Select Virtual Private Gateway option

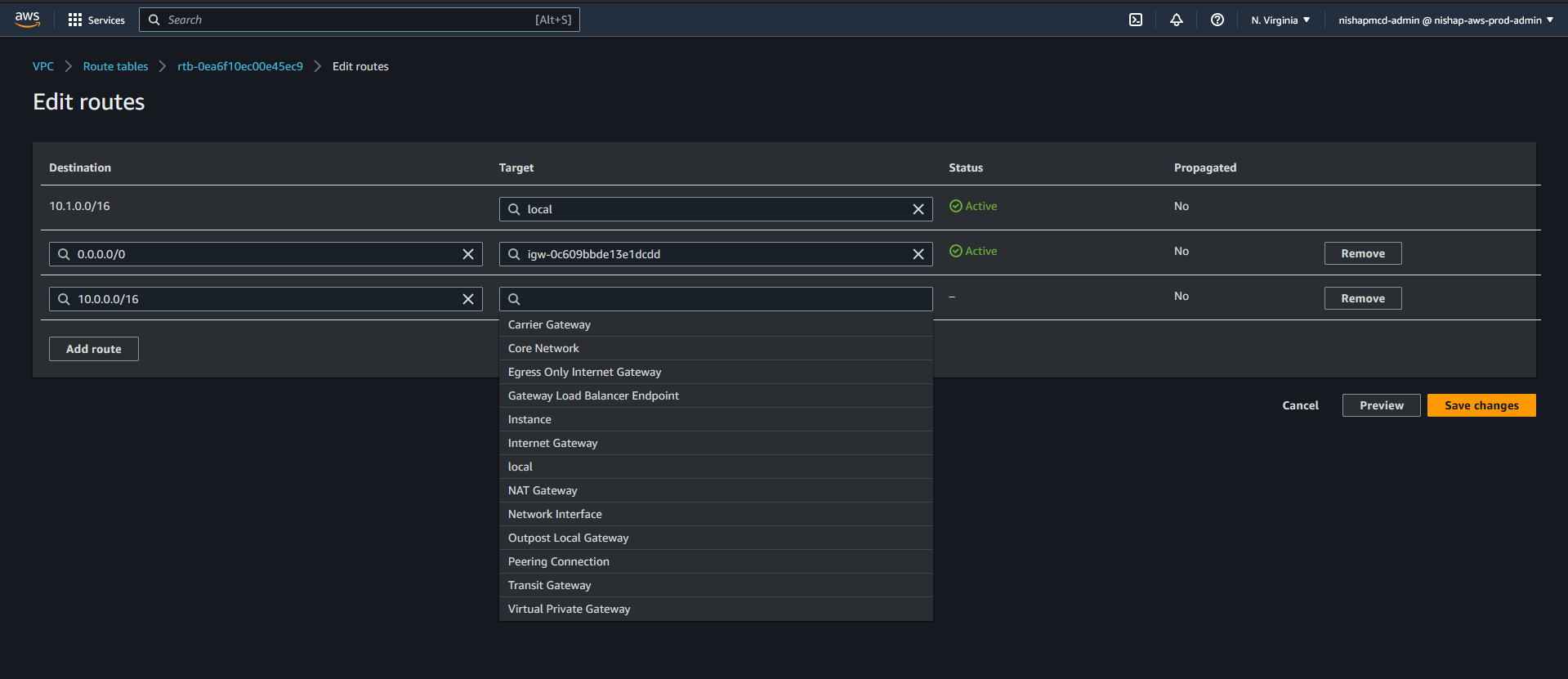[569, 609]
